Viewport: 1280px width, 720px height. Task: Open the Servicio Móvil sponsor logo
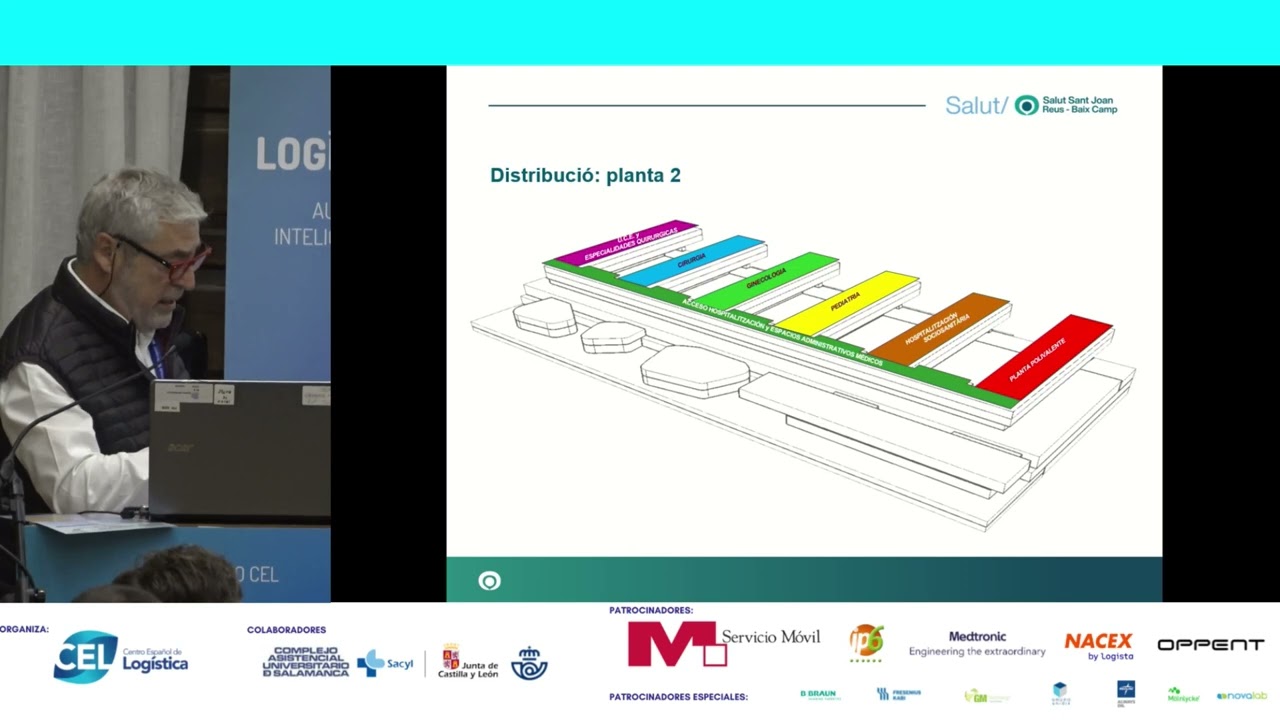(723, 644)
